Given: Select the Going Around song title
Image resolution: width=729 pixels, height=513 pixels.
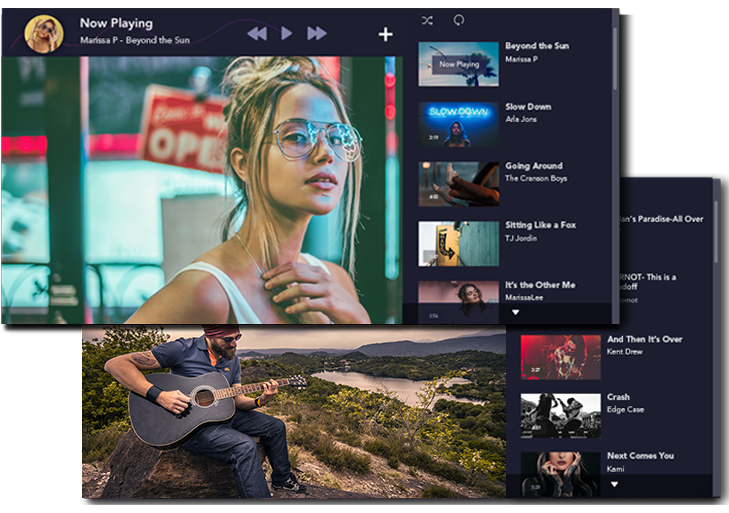Looking at the screenshot, I should (x=534, y=166).
